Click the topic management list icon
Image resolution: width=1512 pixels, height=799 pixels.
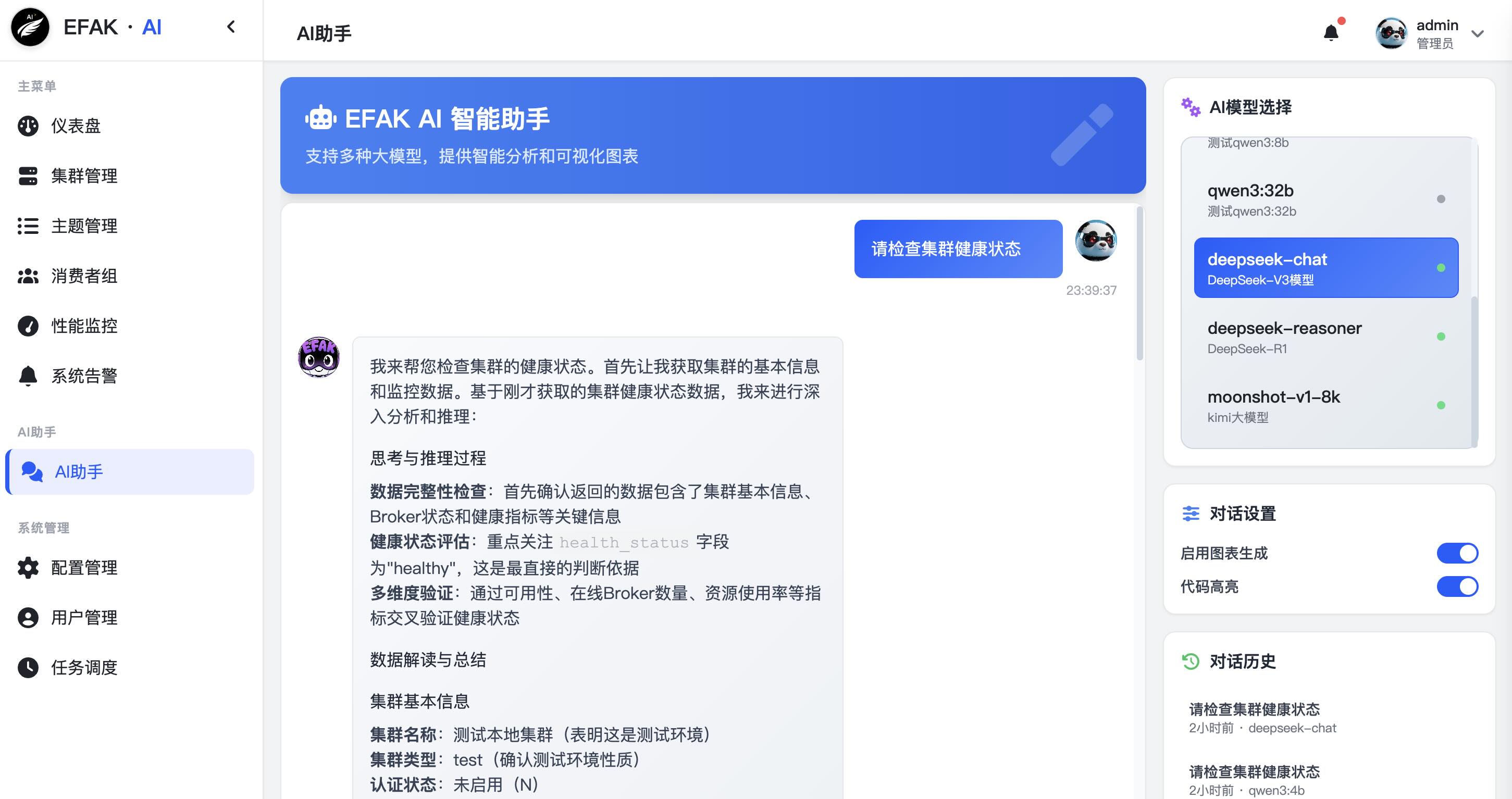coord(28,226)
